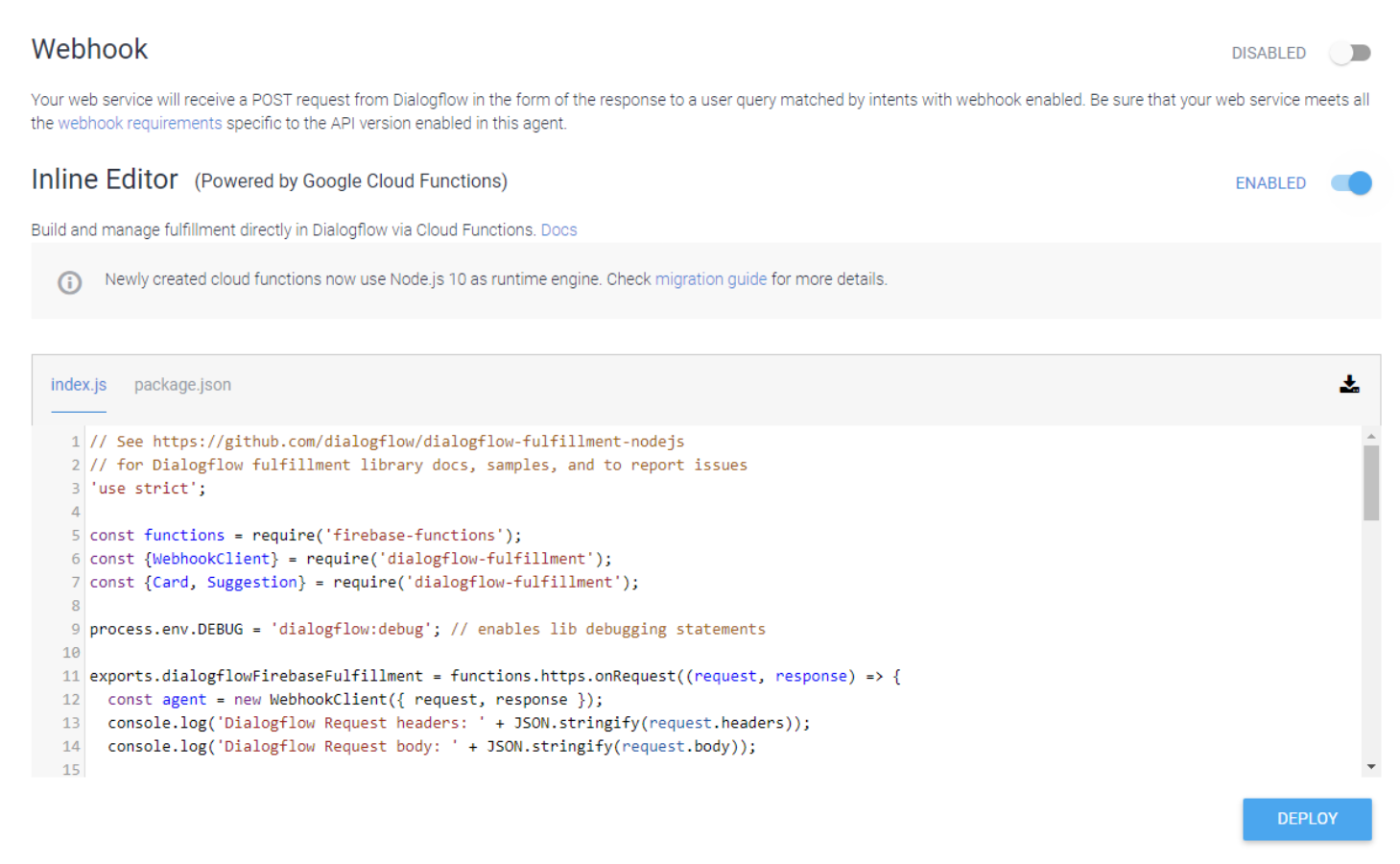1400x864 pixels.
Task: Deploy the cloud function
Action: (1307, 819)
